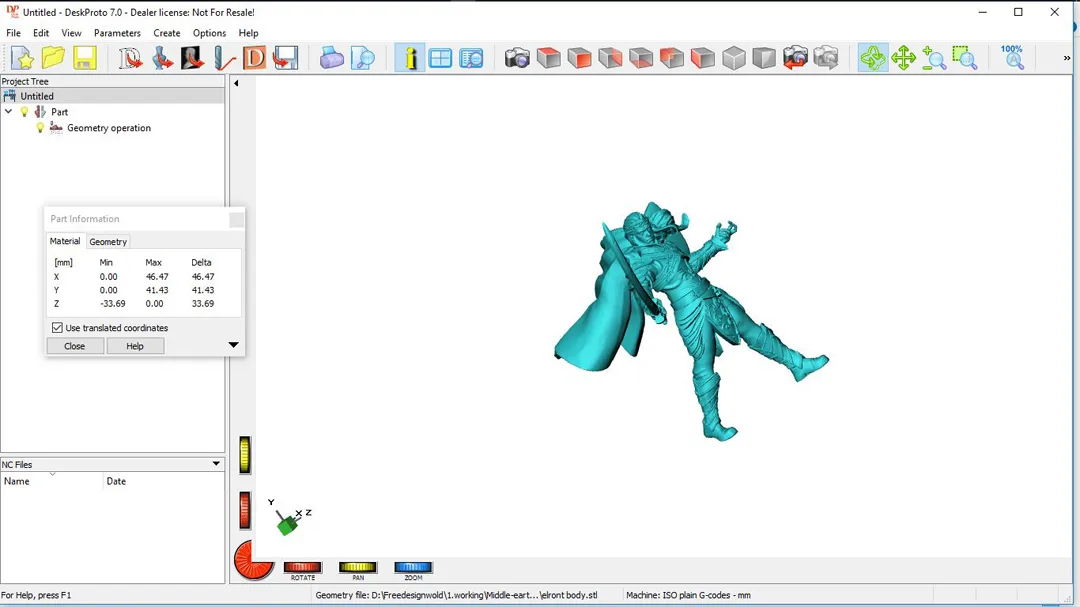Screen dimensions: 1080x607
Task: Activate the plus-minus zoom magnifier icon
Action: pos(934,58)
